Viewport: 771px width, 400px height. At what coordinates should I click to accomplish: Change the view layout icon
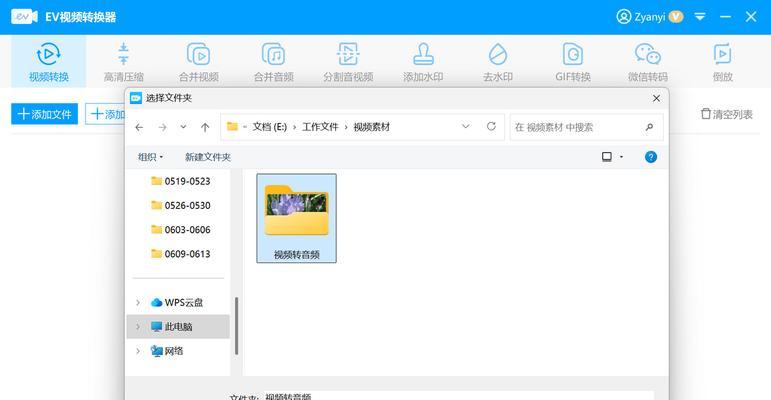coord(607,157)
